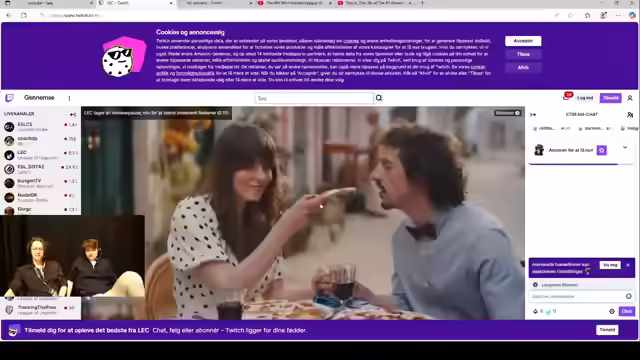
Task: Switch to the first browser tab
Action: tap(48, 3)
